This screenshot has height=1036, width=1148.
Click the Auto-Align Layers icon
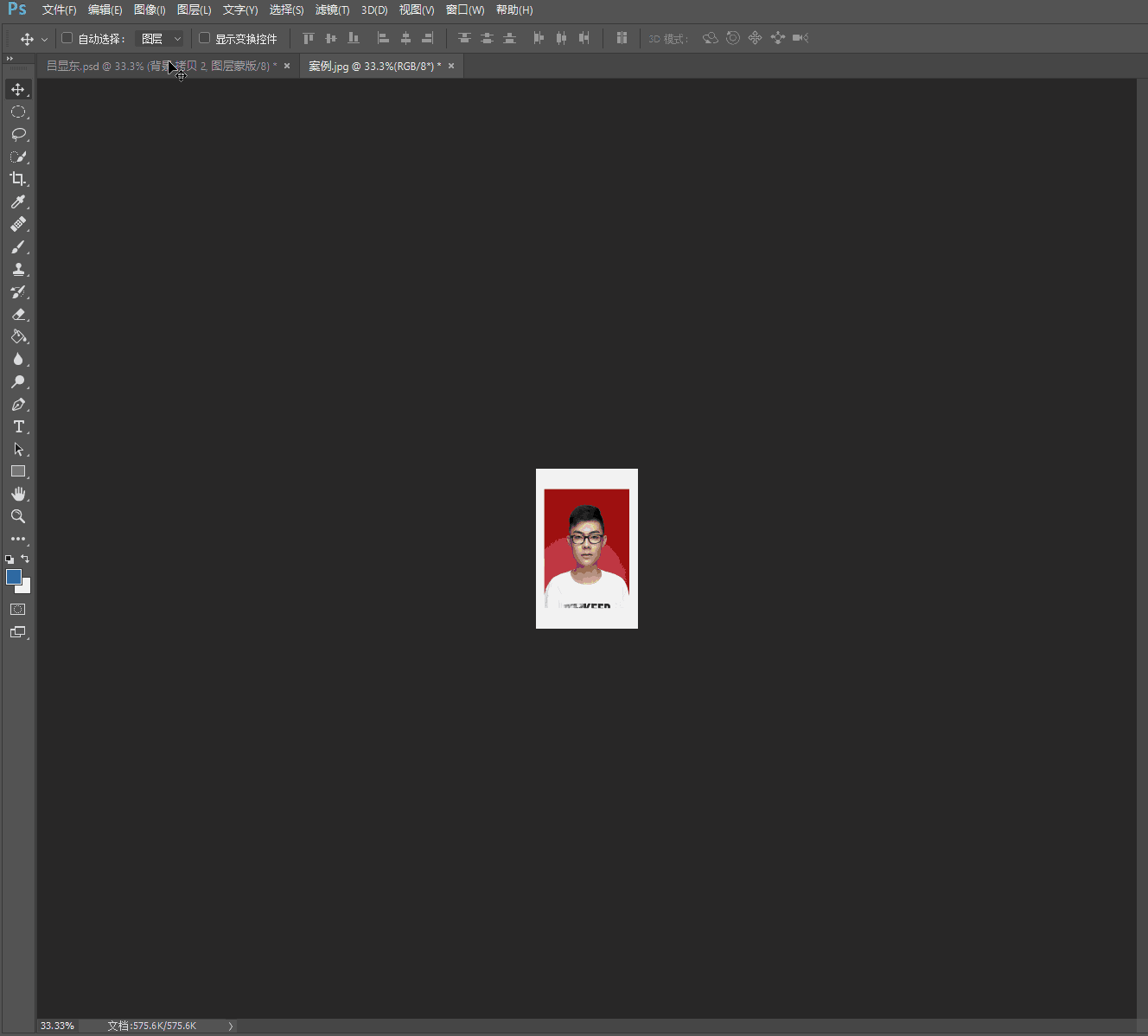click(x=622, y=38)
